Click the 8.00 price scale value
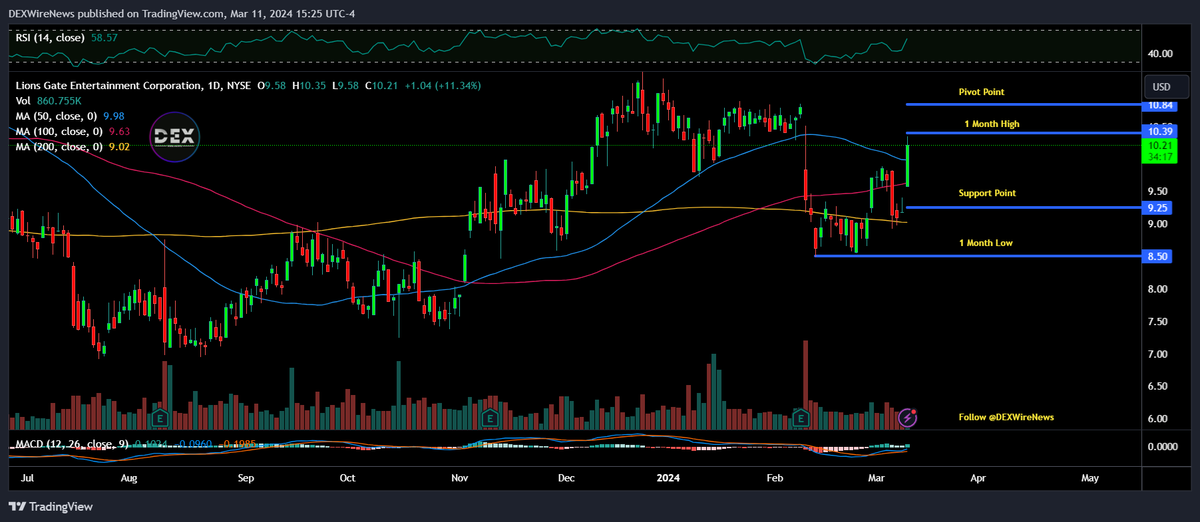This screenshot has width=1200, height=522. click(x=1159, y=289)
